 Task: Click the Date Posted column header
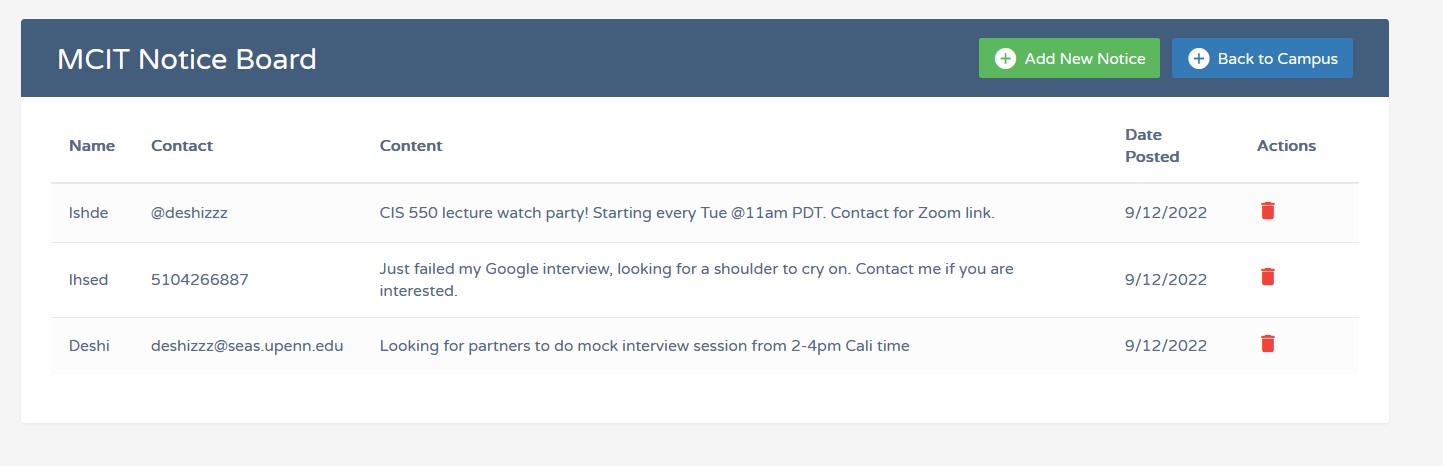(1152, 146)
